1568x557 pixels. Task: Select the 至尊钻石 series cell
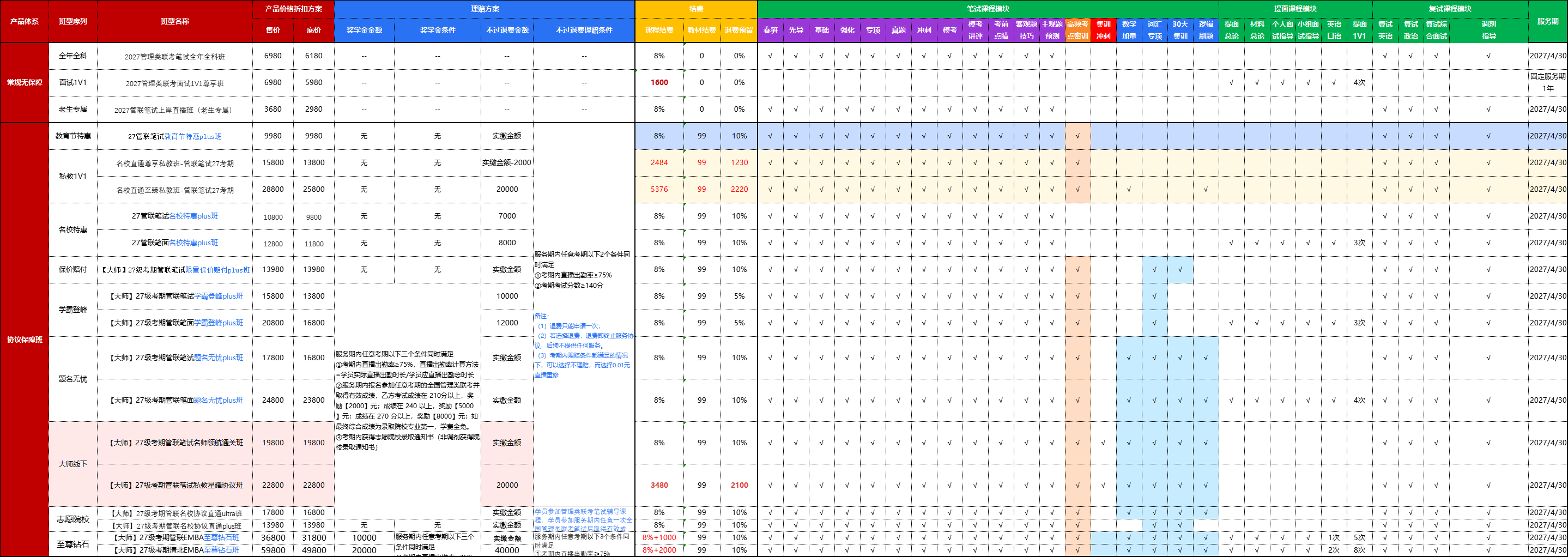[x=73, y=544]
